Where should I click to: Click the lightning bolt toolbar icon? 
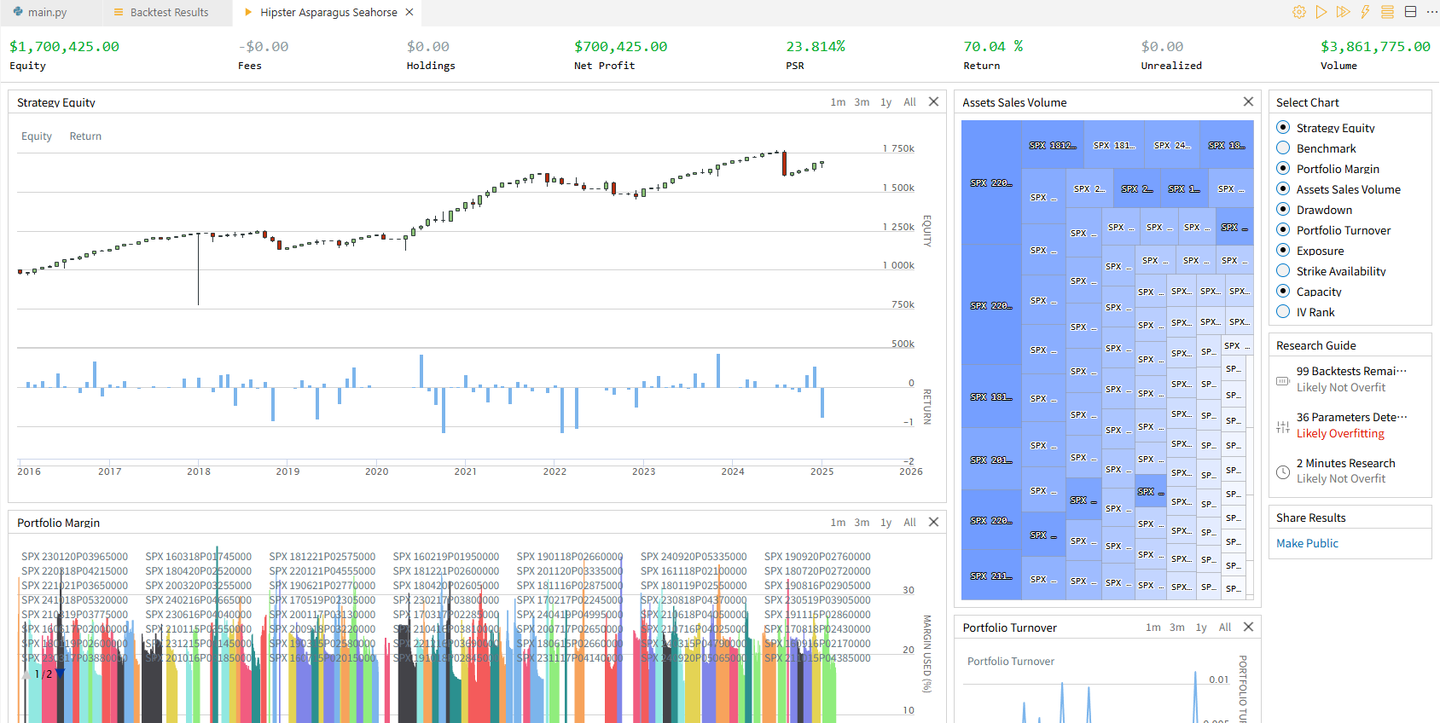point(1365,12)
